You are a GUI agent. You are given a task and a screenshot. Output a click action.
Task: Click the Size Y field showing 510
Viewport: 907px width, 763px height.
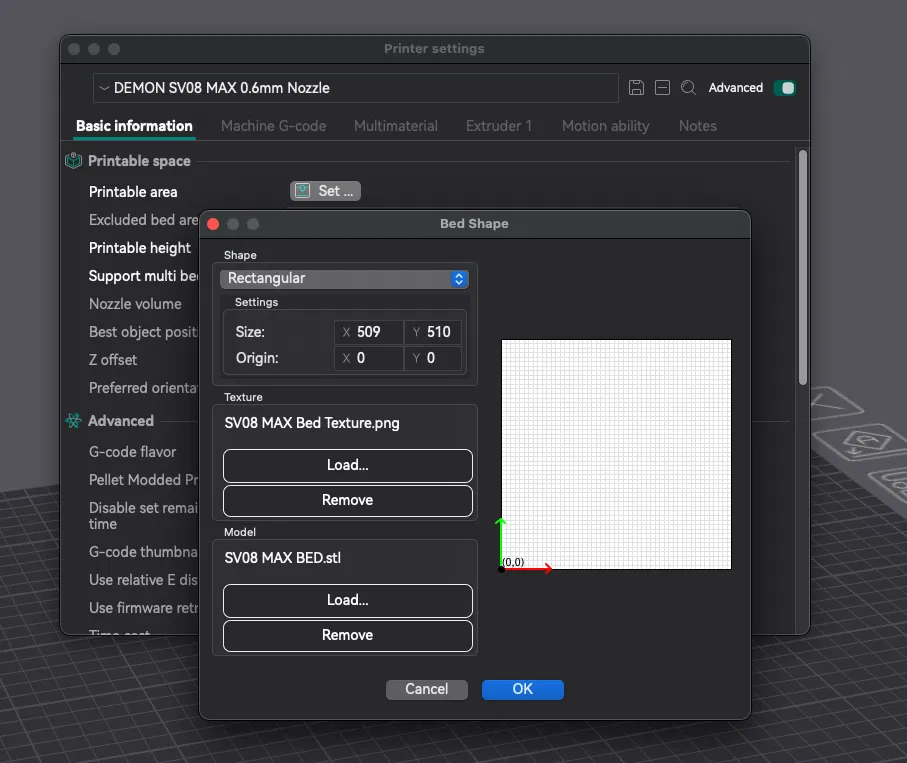433,332
